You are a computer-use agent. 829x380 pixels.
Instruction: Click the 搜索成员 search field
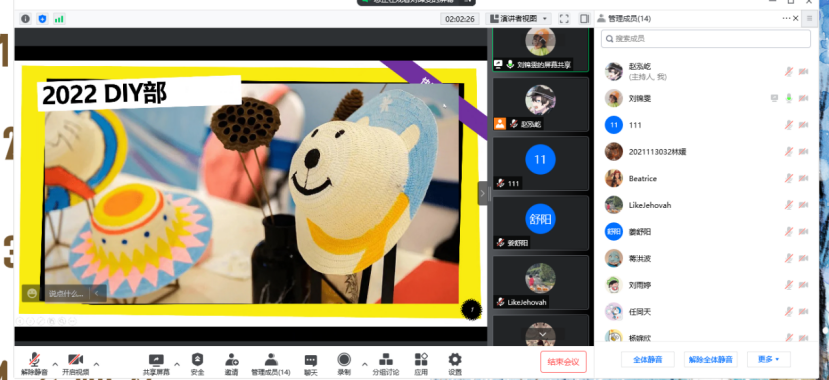pos(706,39)
